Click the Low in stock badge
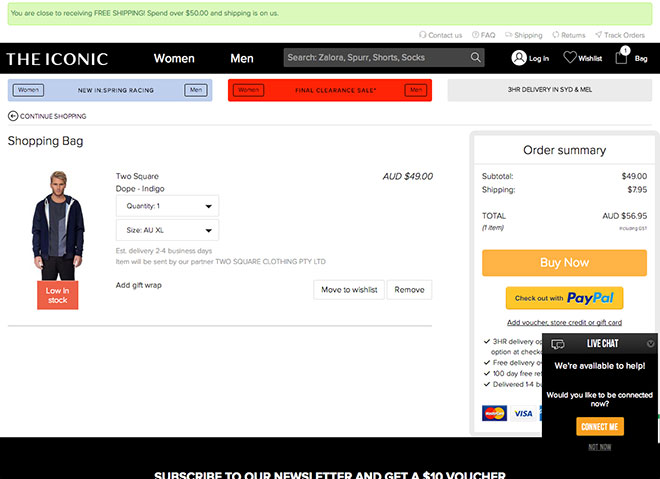 (58, 295)
